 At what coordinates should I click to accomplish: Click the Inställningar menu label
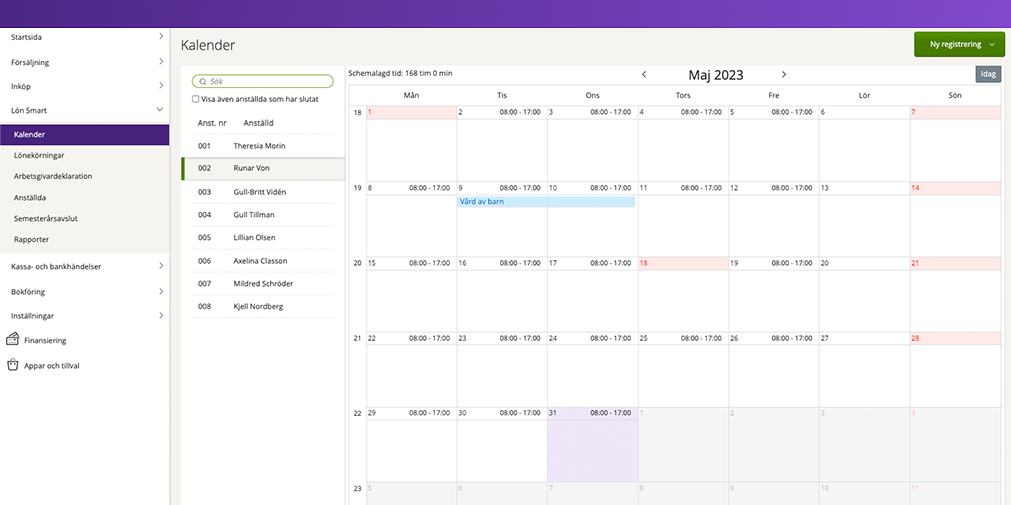click(x=32, y=316)
